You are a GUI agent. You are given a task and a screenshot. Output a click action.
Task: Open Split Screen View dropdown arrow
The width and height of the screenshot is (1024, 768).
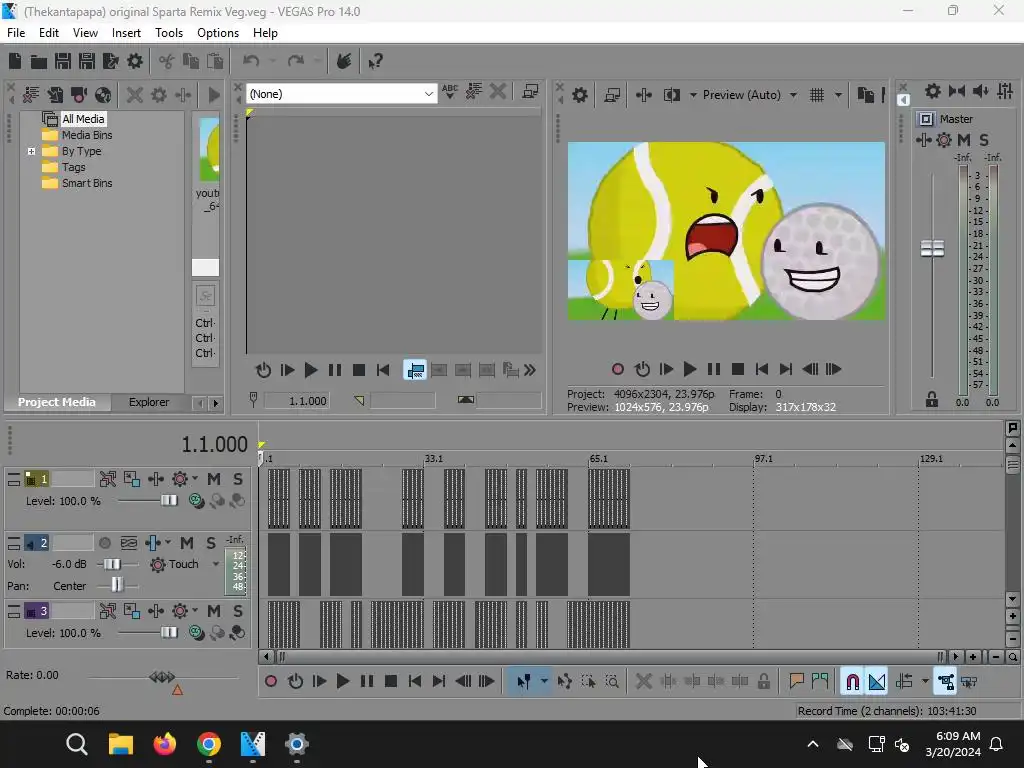[693, 95]
